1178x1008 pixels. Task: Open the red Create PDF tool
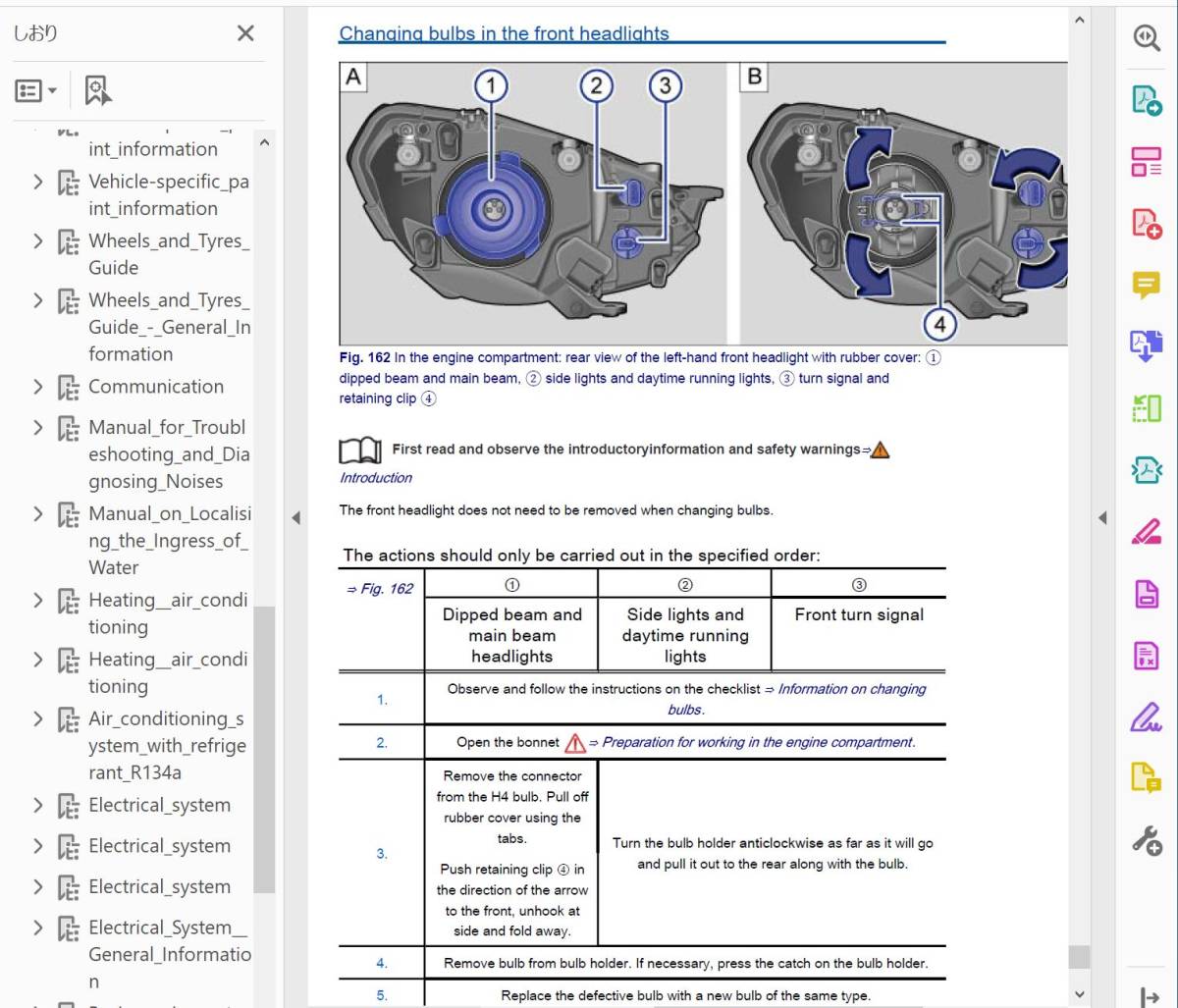(x=1146, y=224)
